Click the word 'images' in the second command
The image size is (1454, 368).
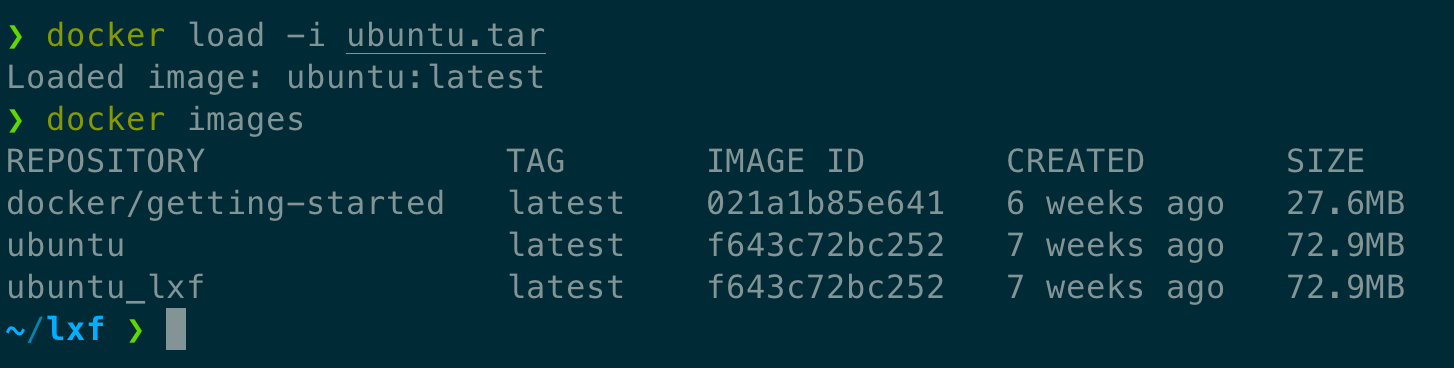click(246, 121)
